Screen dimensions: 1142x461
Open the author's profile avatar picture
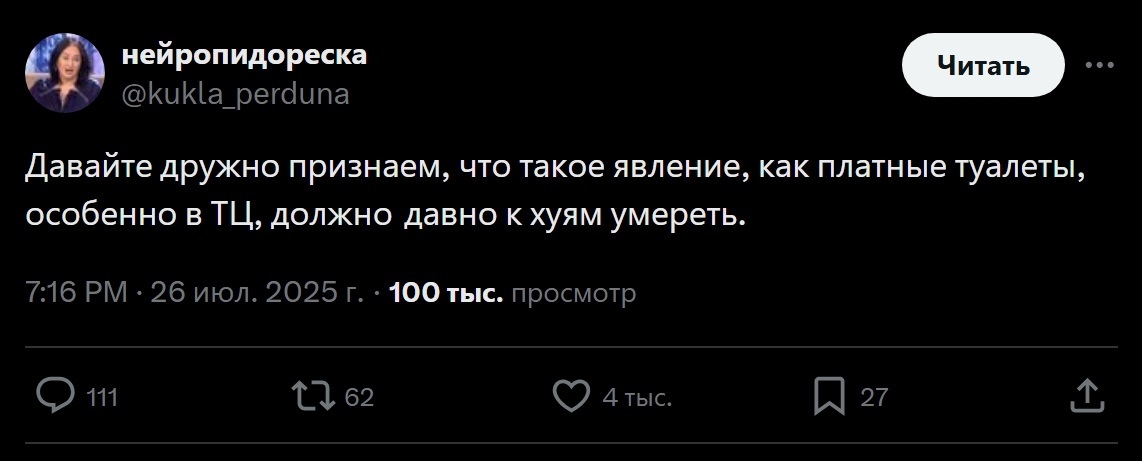(65, 72)
